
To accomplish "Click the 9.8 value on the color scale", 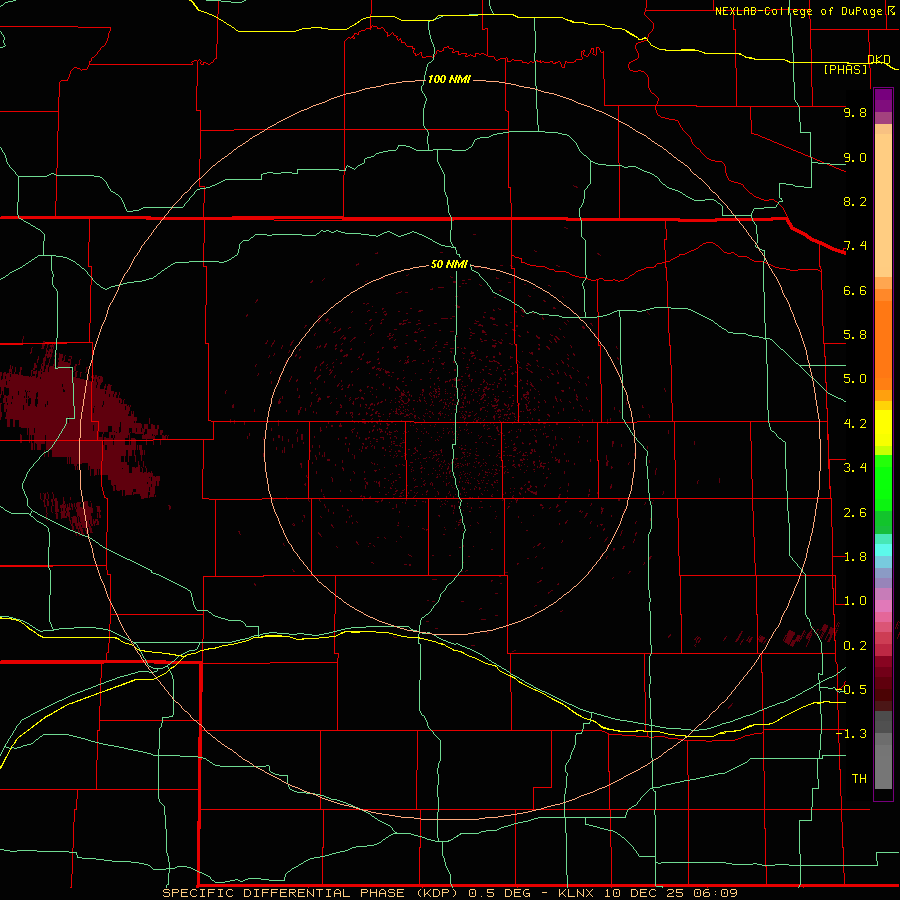I will [x=855, y=112].
